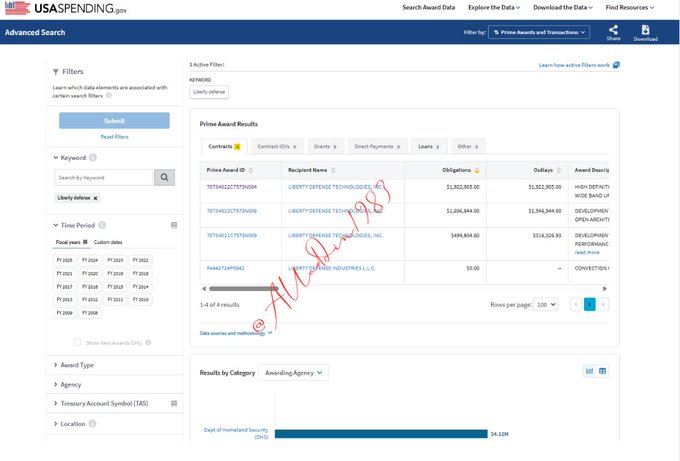Click the Reset filters link
This screenshot has width=680, height=461.
pos(114,136)
